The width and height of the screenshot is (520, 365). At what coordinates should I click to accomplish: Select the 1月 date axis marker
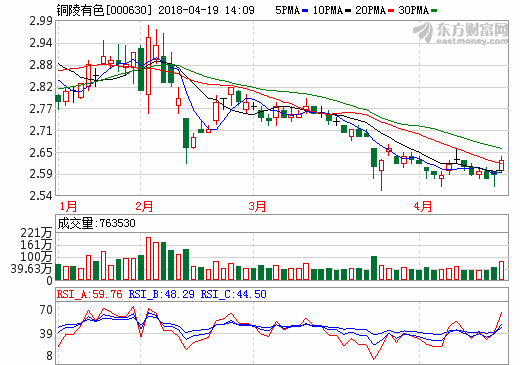click(x=68, y=206)
